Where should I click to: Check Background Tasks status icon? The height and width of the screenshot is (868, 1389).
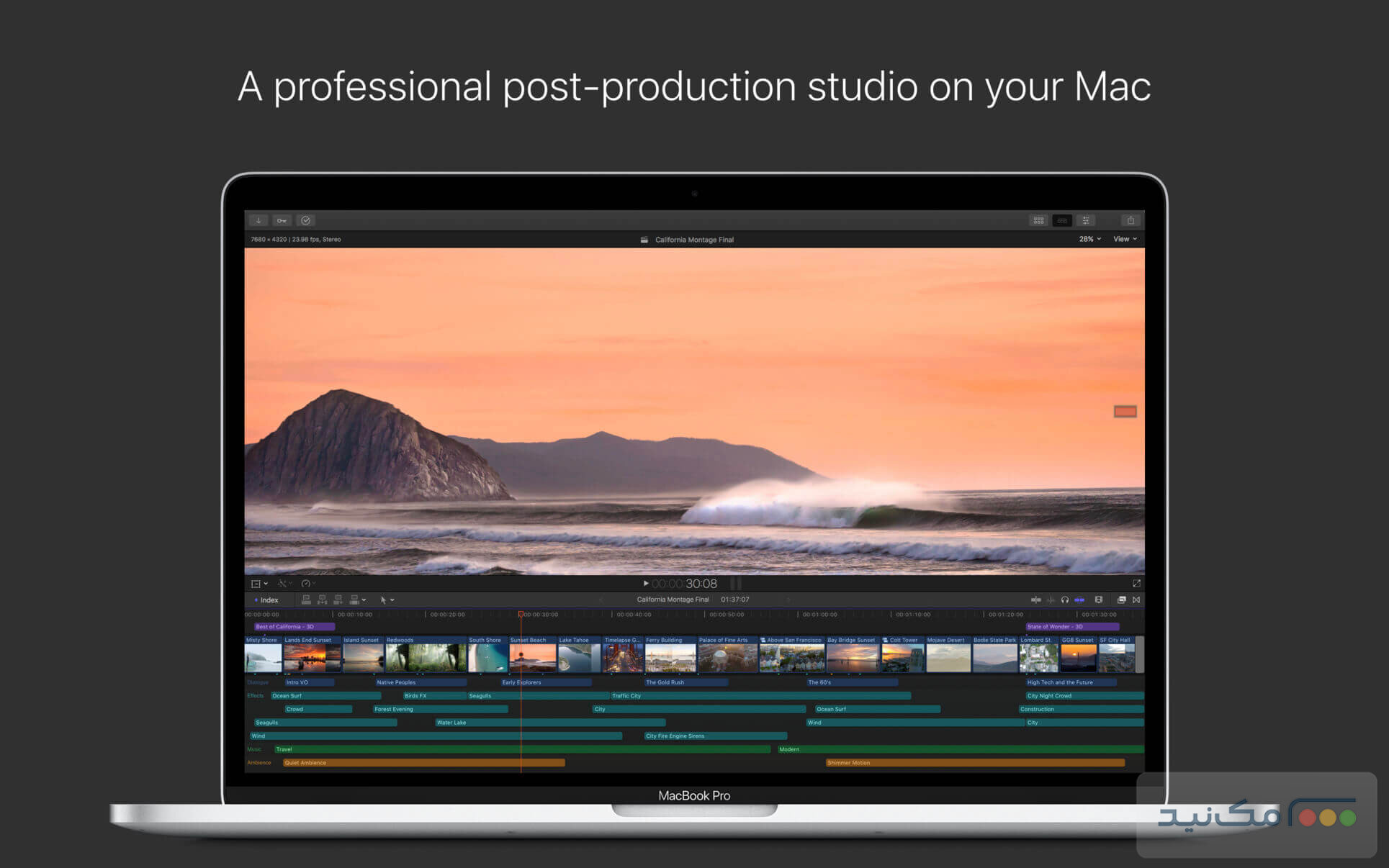click(x=306, y=220)
